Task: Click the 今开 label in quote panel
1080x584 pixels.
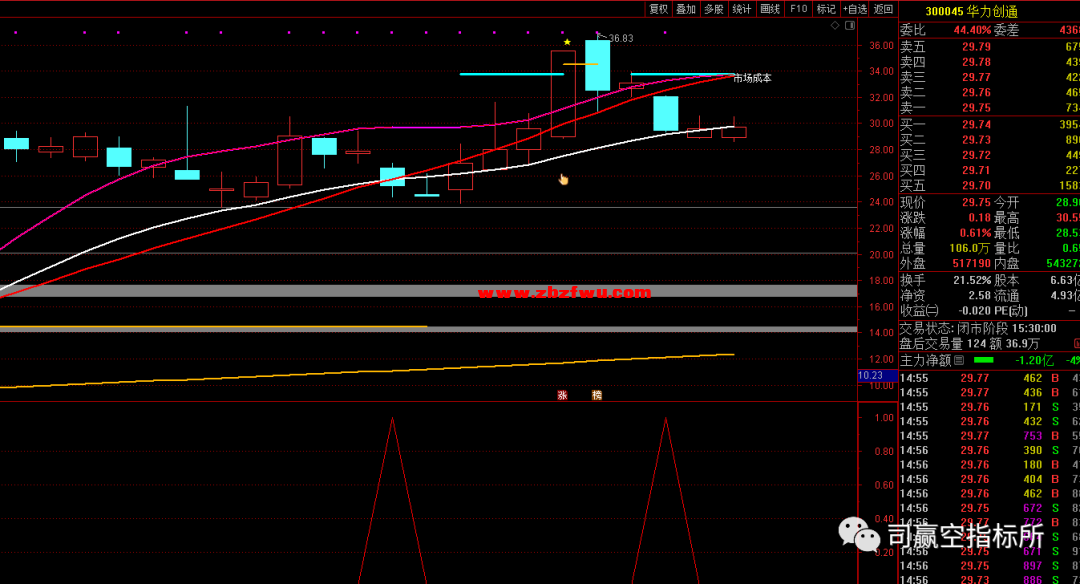Action: pyautogui.click(x=1006, y=202)
